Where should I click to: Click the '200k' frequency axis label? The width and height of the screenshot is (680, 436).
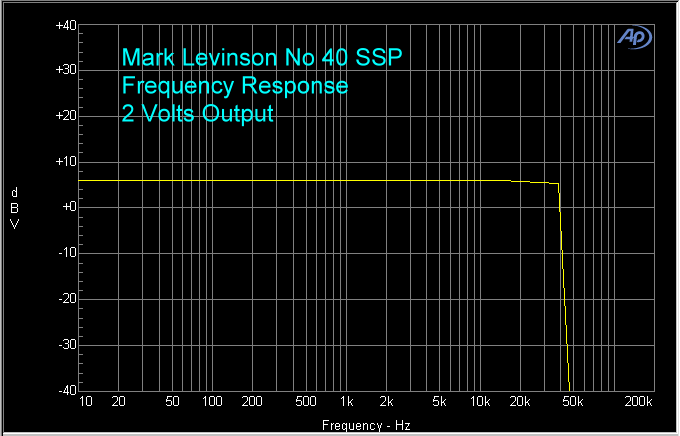[x=638, y=402]
